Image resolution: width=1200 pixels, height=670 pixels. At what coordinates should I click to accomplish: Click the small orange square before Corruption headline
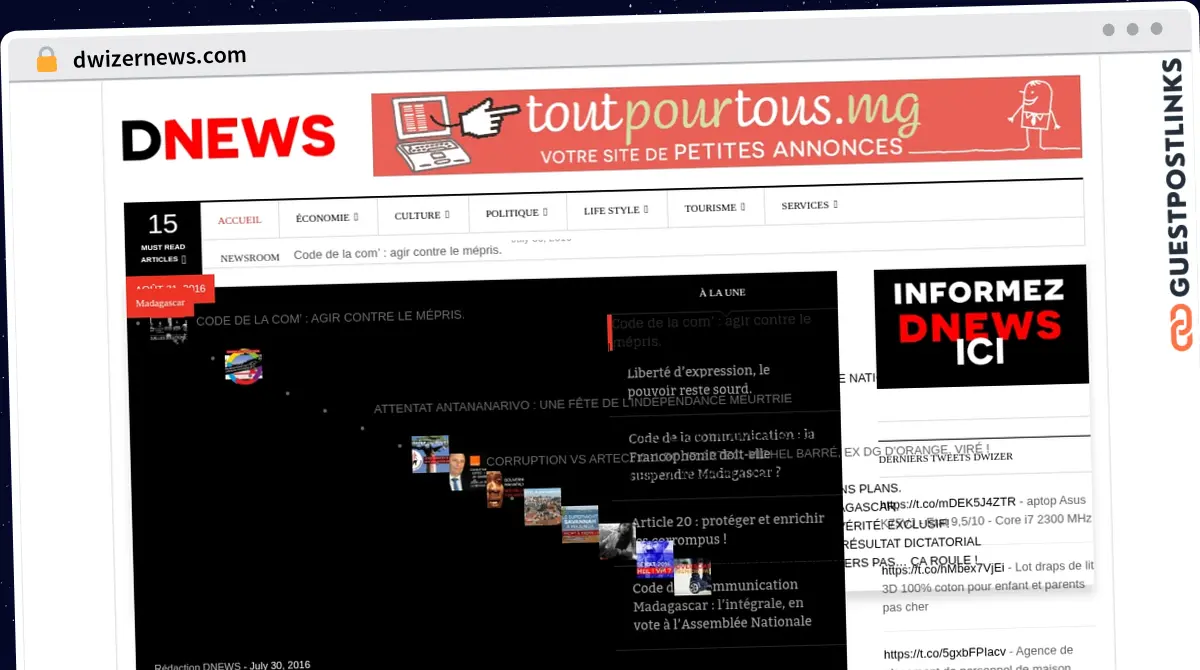[x=475, y=461]
